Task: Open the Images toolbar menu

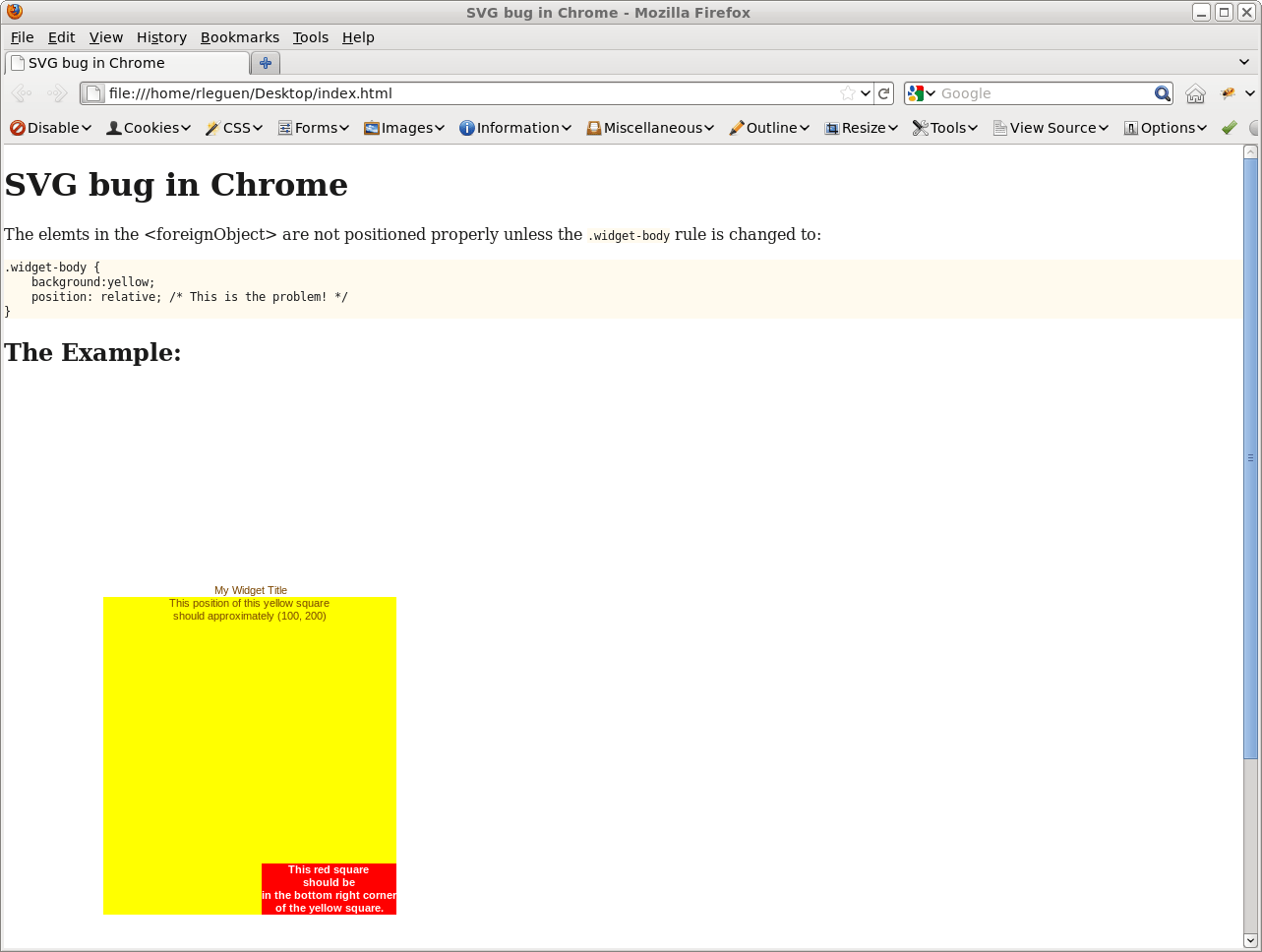Action: [x=404, y=128]
